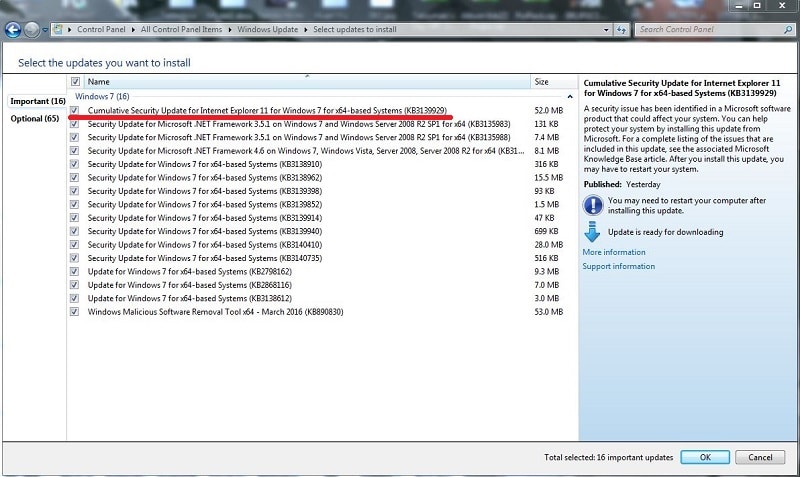Collapse the Windows 7 (16) group
The width and height of the screenshot is (800, 477).
coord(570,96)
